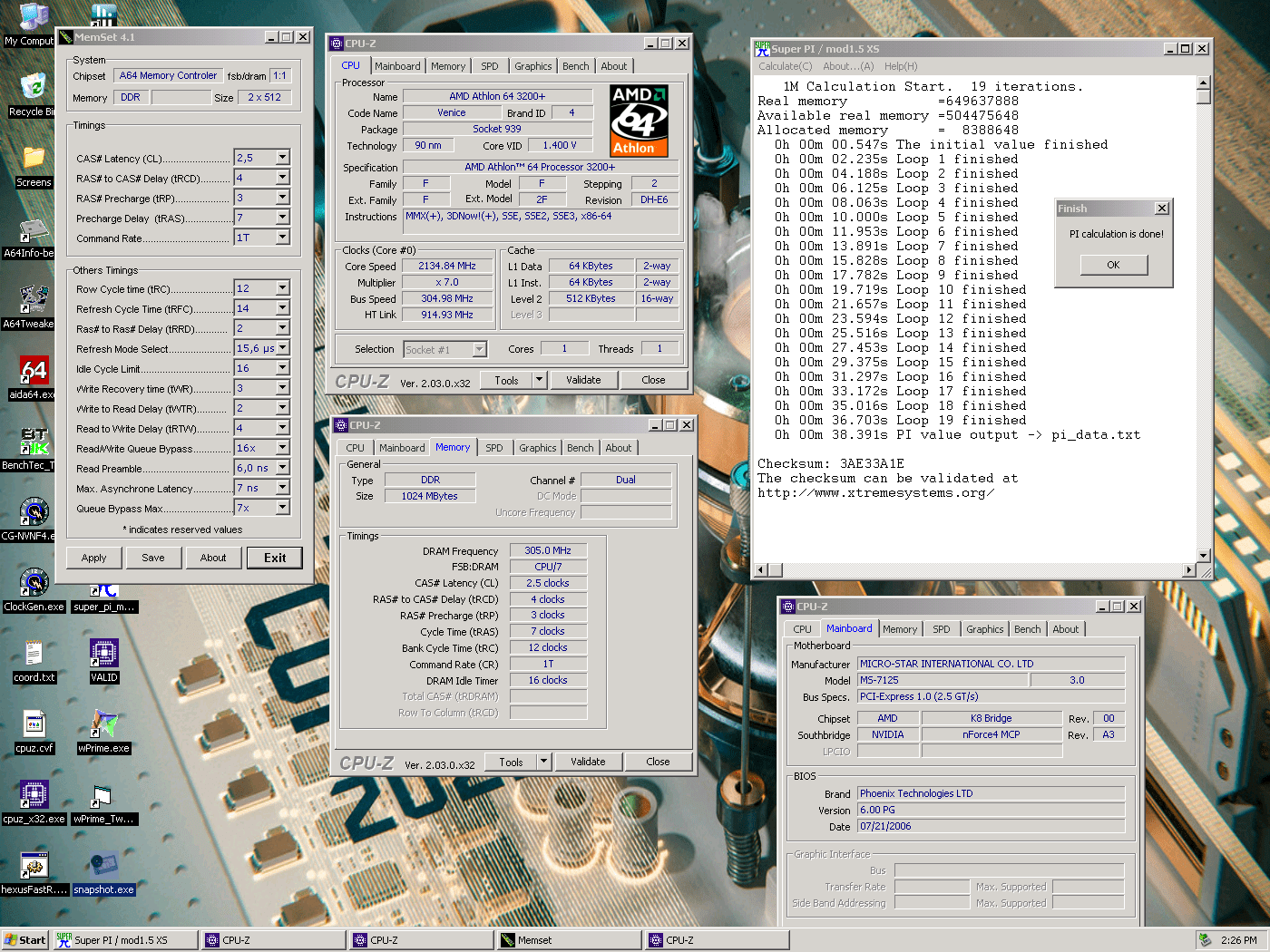
Task: Click the Core Speed 2134.84 MHz field
Action: pos(447,267)
